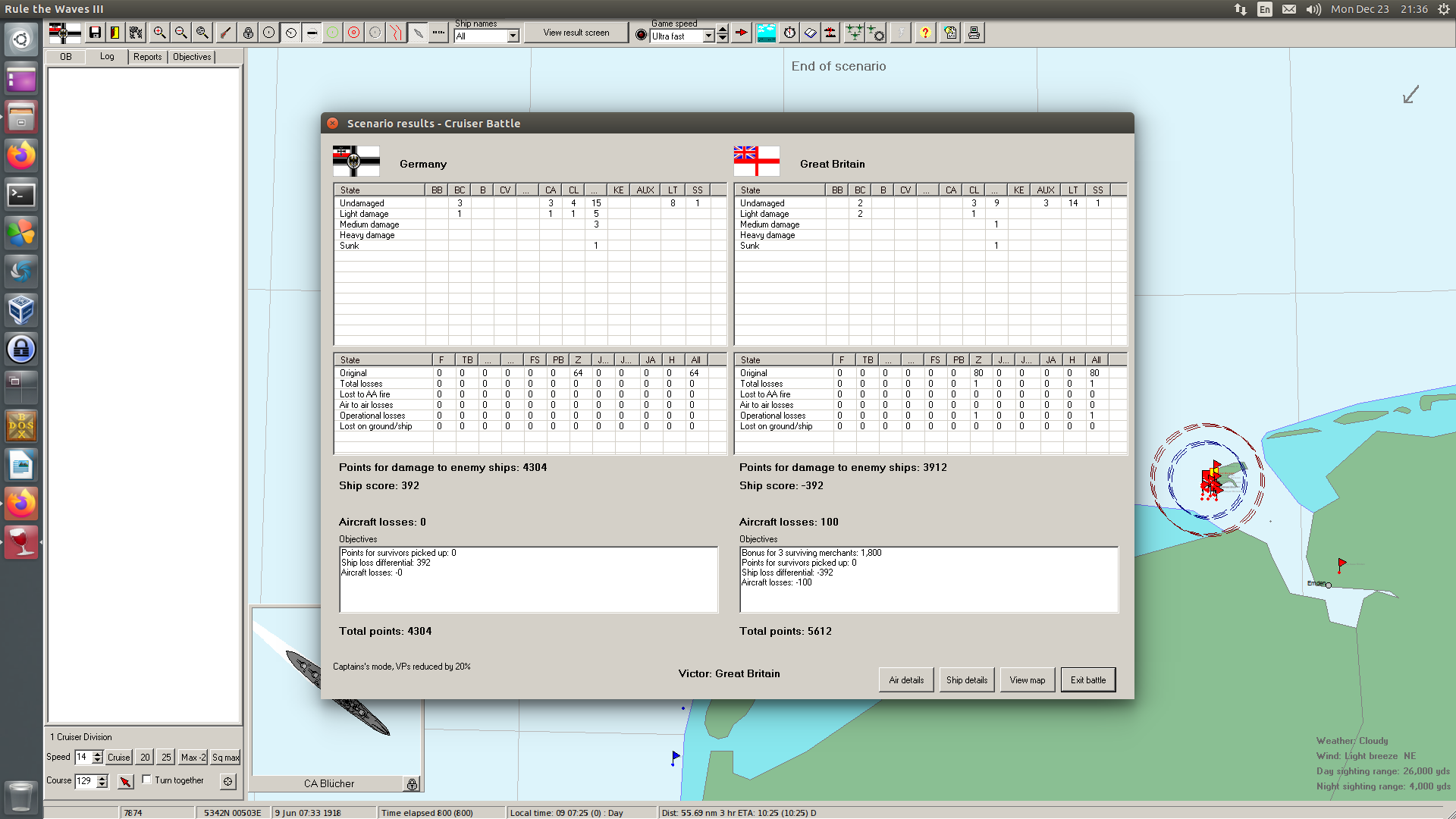Viewport: 1456px width, 819px height.
Task: Toggle the Turn together checkbox
Action: pos(147,780)
